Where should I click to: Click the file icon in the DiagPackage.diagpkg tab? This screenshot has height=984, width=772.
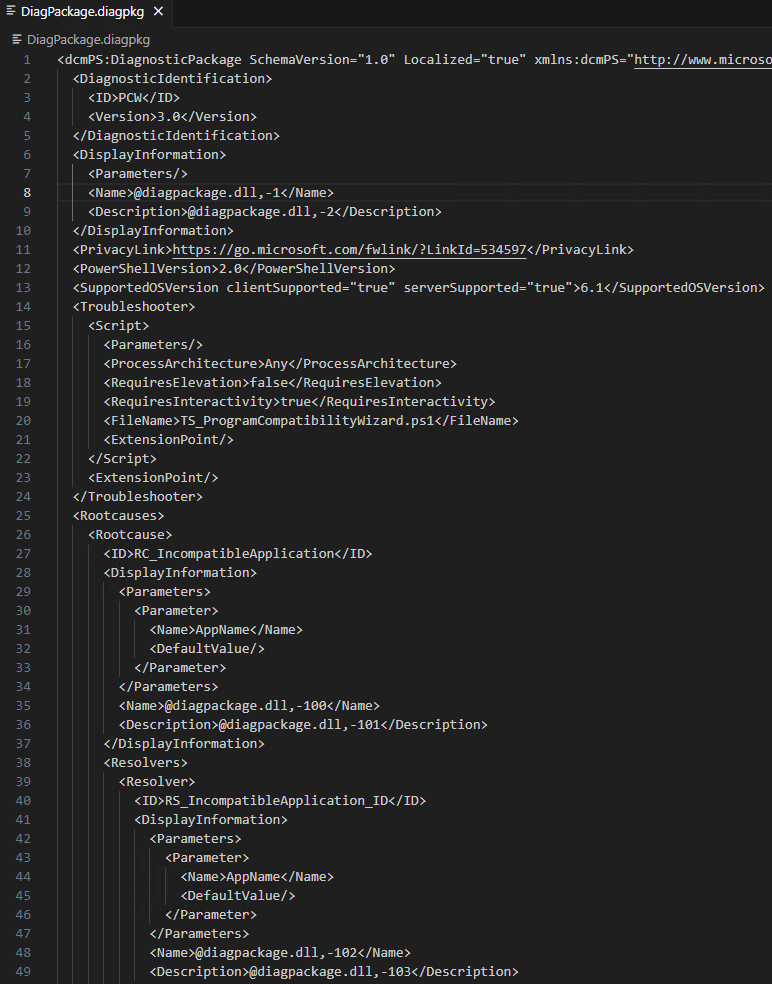[x=11, y=13]
